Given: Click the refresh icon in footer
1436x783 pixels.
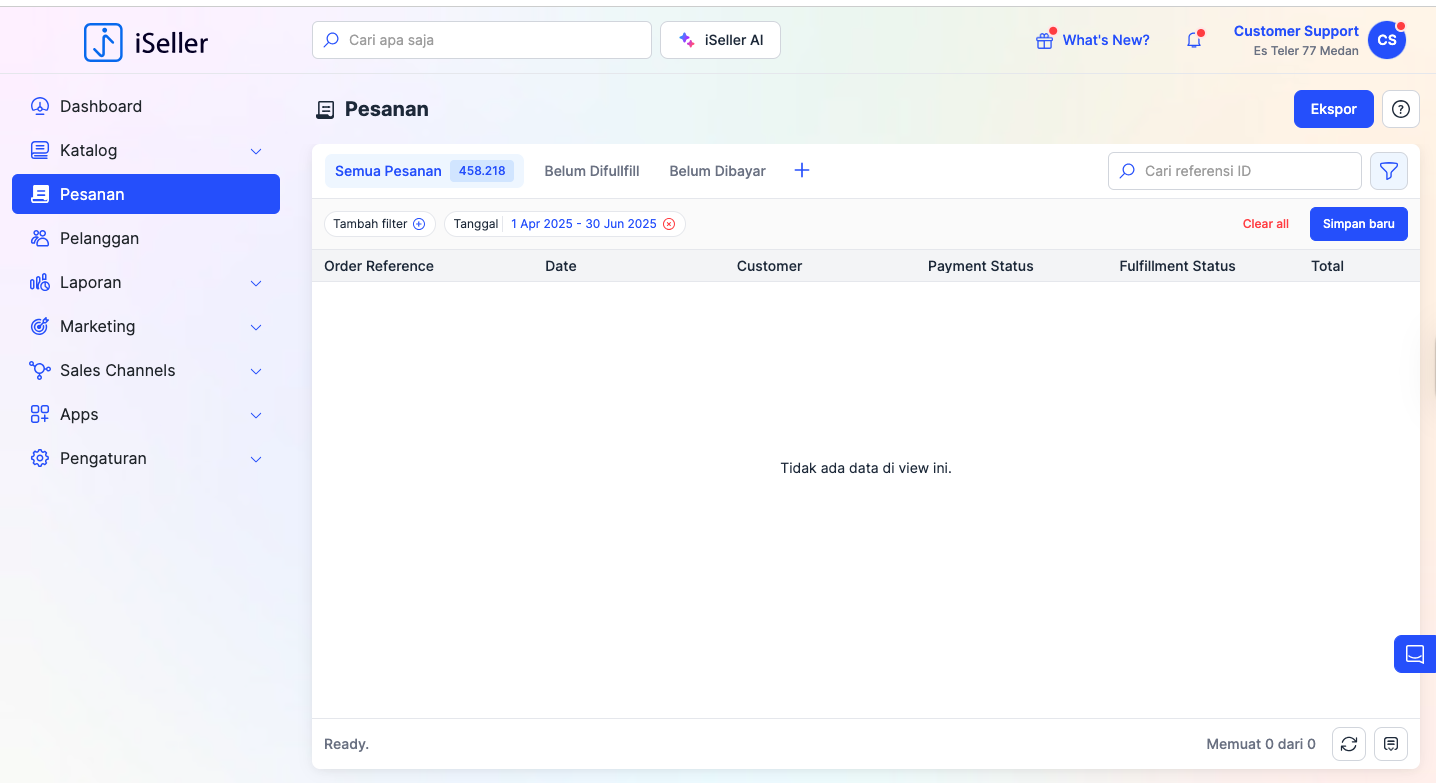Looking at the screenshot, I should click(1349, 744).
